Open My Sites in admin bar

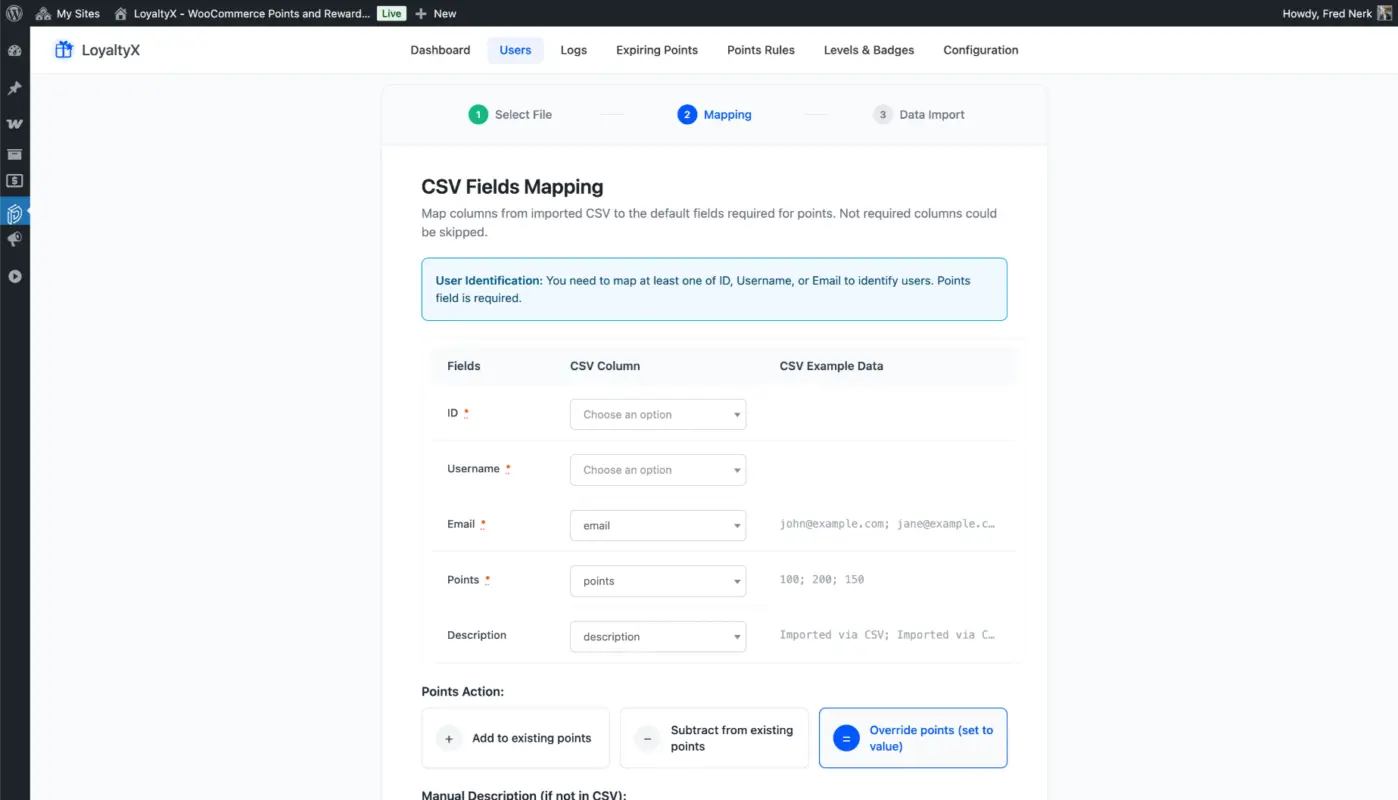pyautogui.click(x=68, y=13)
